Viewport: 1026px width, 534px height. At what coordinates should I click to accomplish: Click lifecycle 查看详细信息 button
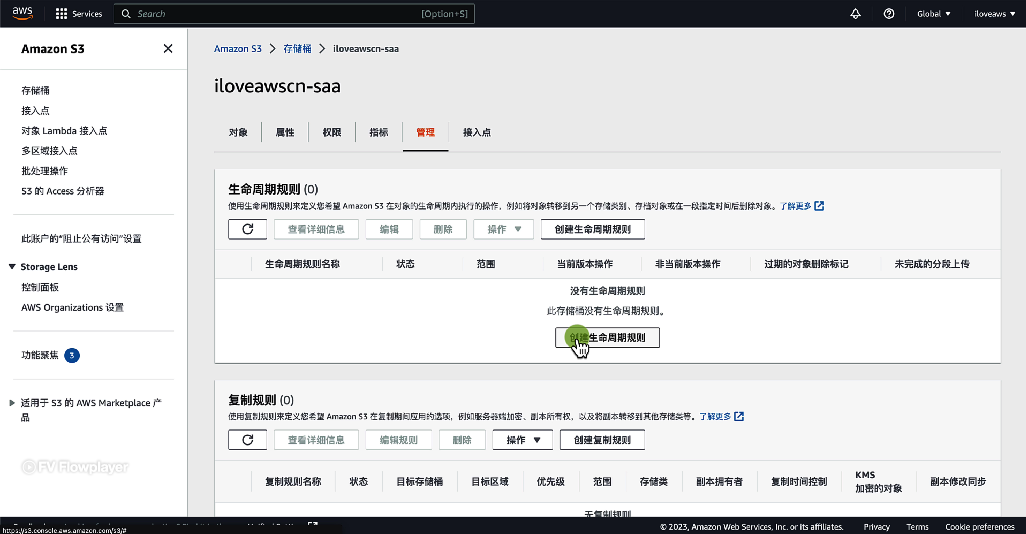[x=316, y=229]
